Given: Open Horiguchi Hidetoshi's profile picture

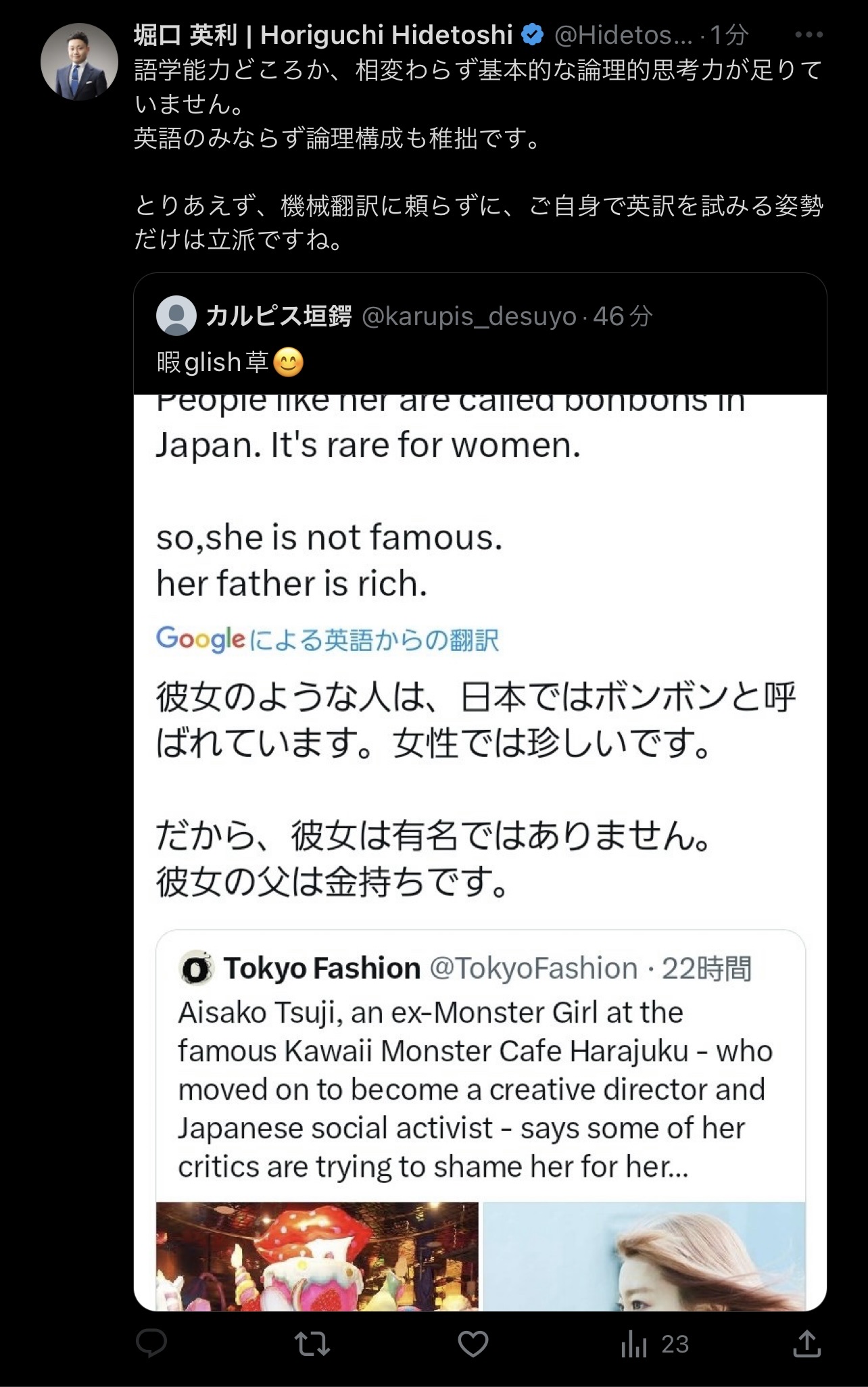Looking at the screenshot, I should [x=79, y=62].
